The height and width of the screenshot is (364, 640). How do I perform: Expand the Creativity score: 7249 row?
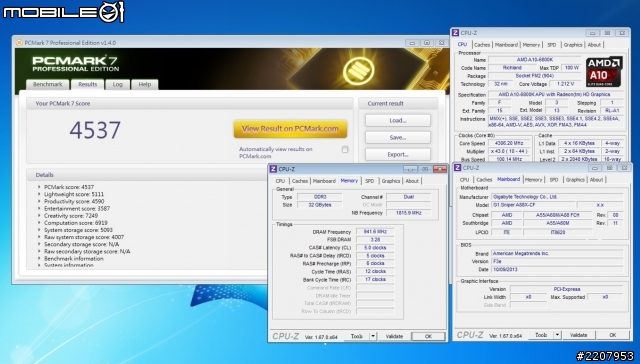click(x=39, y=215)
